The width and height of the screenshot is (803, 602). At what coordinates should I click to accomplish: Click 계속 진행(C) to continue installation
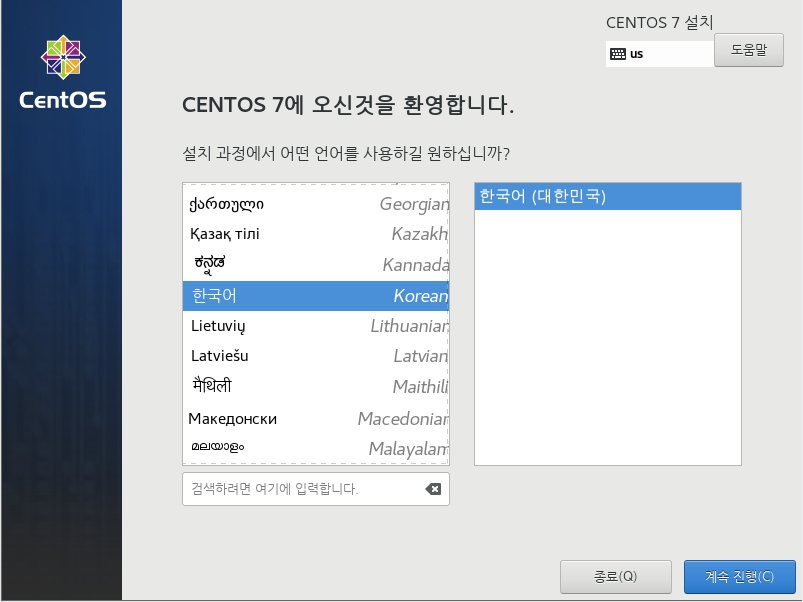[739, 576]
